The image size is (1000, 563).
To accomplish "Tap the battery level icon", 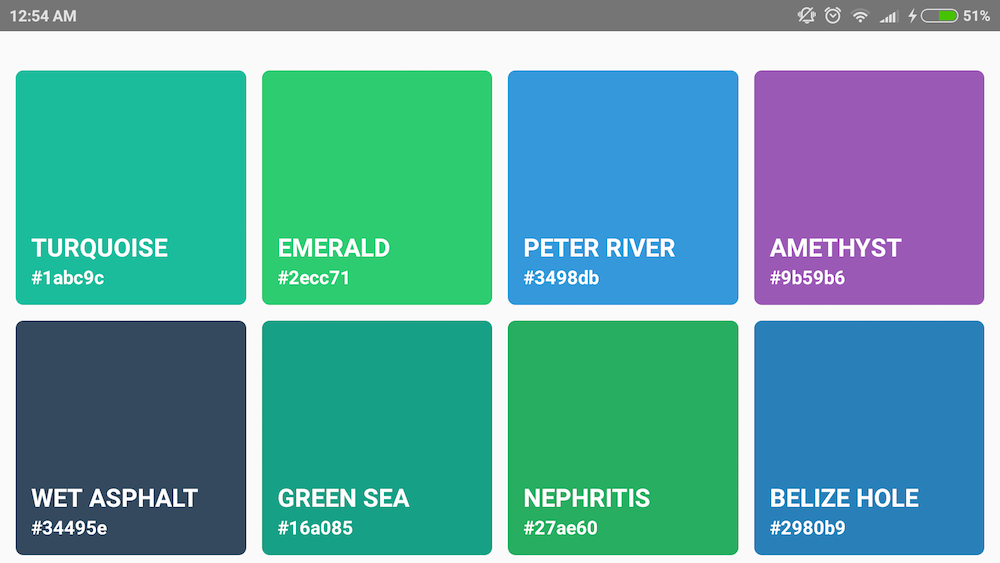I will tap(939, 16).
